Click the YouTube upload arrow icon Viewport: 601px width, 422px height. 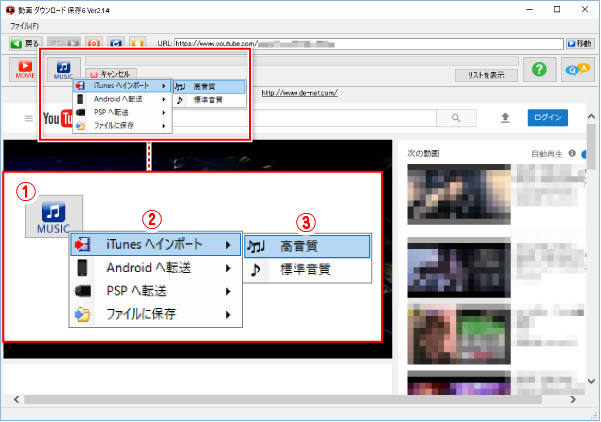505,118
